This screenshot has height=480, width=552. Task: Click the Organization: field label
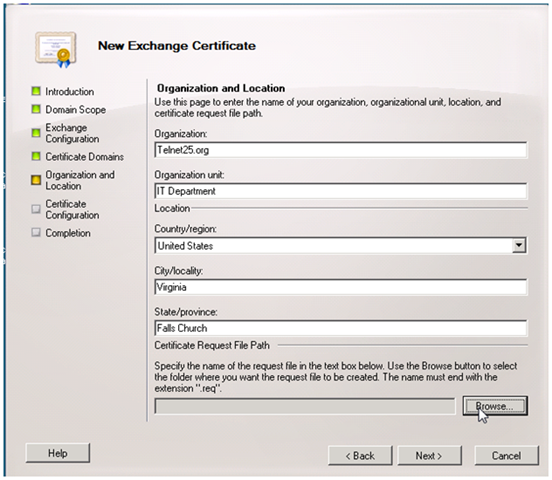coord(181,134)
